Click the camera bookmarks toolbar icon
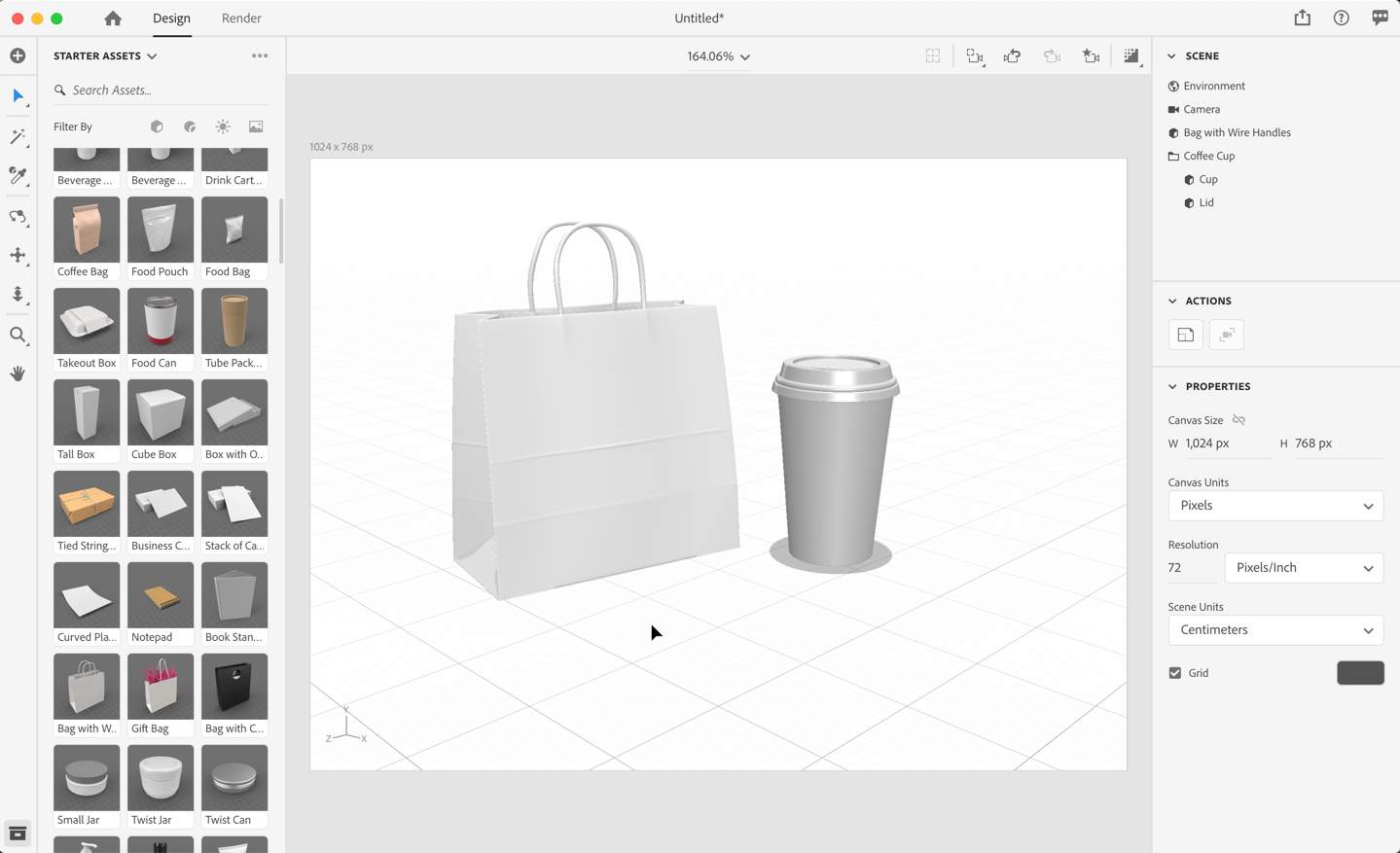This screenshot has width=1400, height=853. tap(974, 56)
